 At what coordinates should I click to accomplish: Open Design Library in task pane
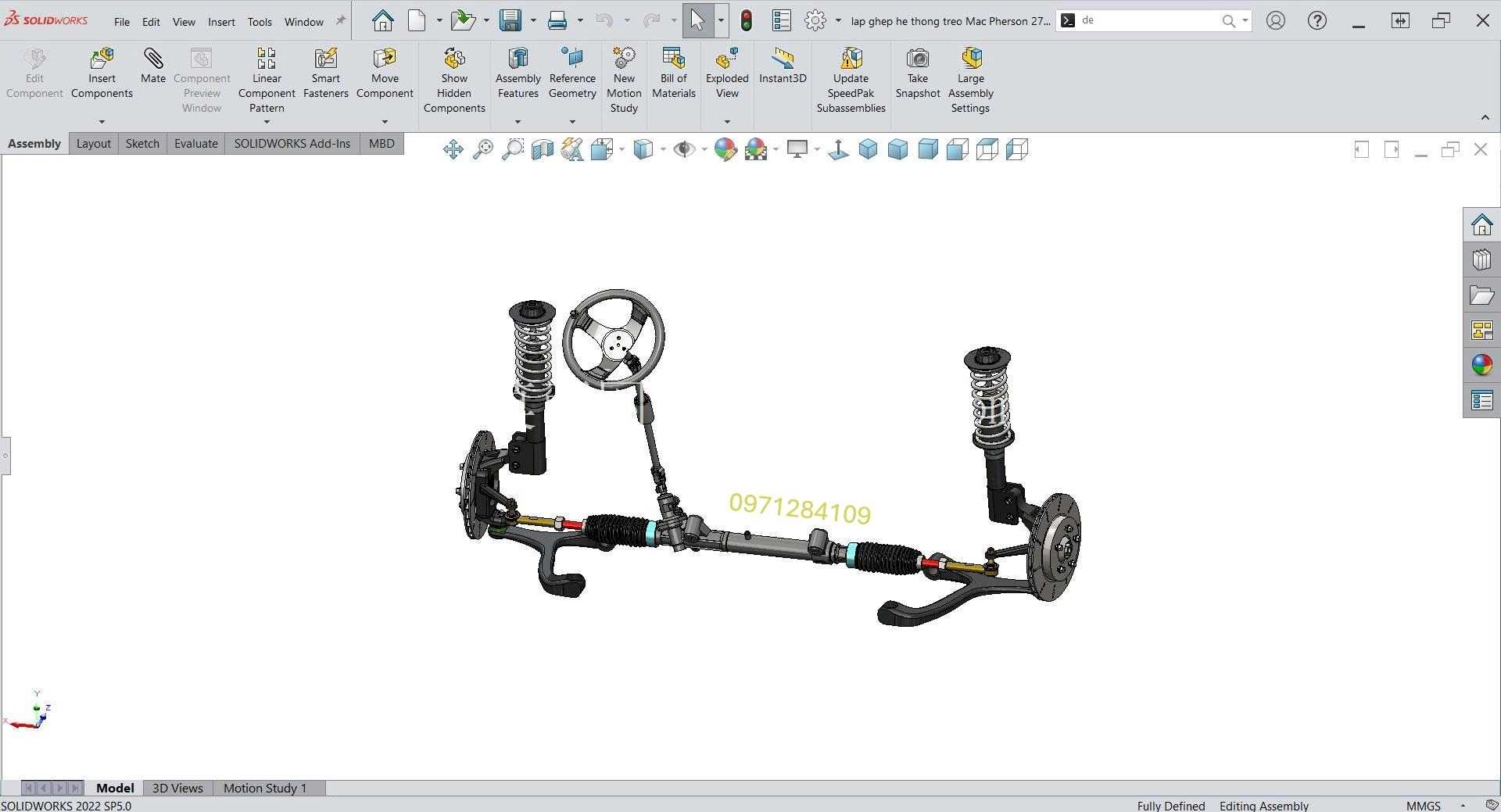coord(1481,259)
